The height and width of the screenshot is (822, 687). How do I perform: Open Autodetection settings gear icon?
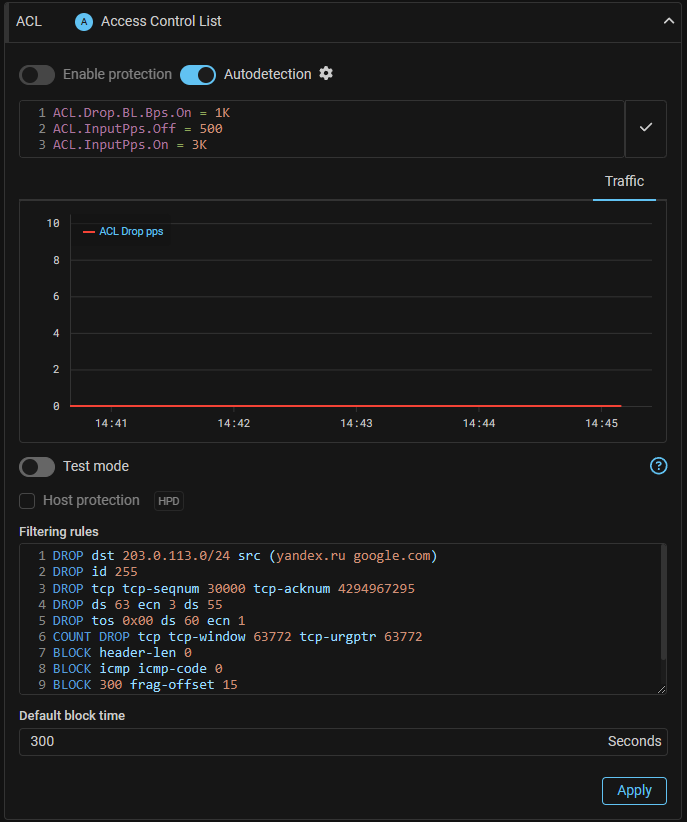pos(326,74)
